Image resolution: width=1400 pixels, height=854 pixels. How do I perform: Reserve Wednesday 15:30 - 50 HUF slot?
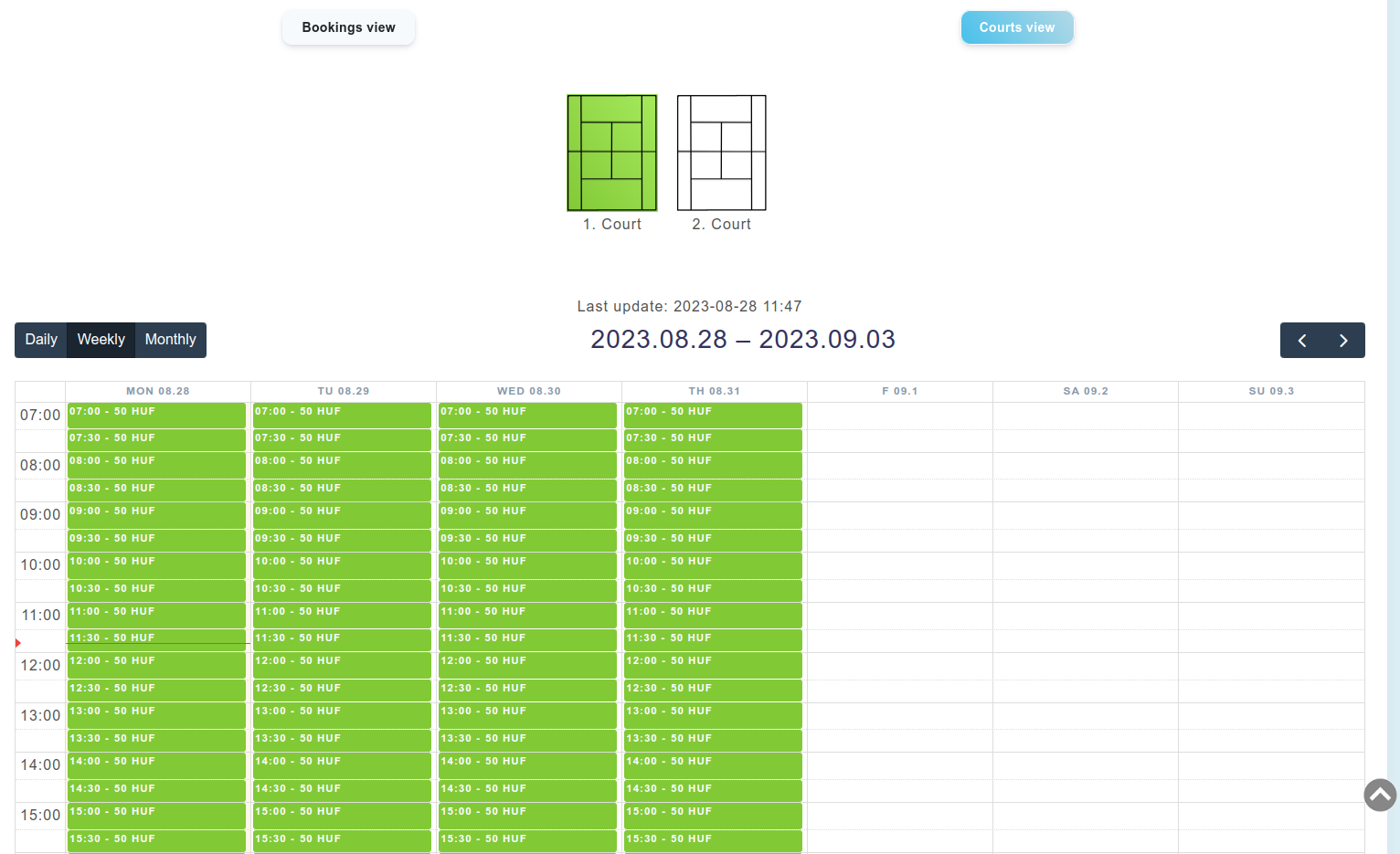[527, 839]
